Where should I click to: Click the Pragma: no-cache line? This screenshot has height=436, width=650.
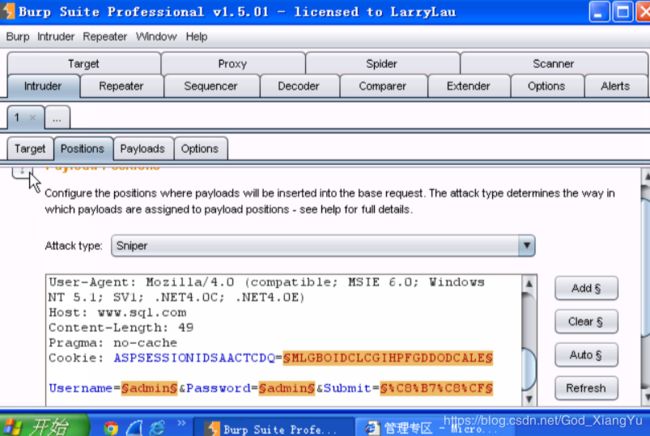tap(113, 343)
